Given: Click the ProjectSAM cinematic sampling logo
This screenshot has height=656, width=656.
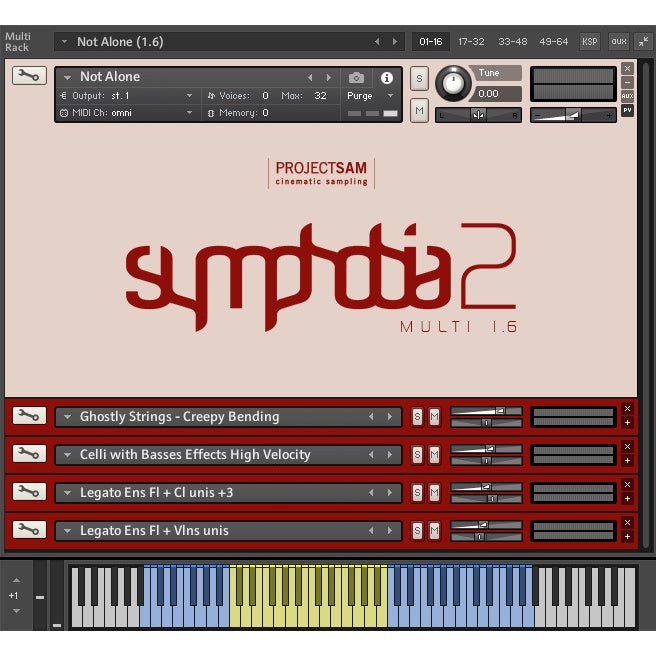Looking at the screenshot, I should pyautogui.click(x=321, y=173).
